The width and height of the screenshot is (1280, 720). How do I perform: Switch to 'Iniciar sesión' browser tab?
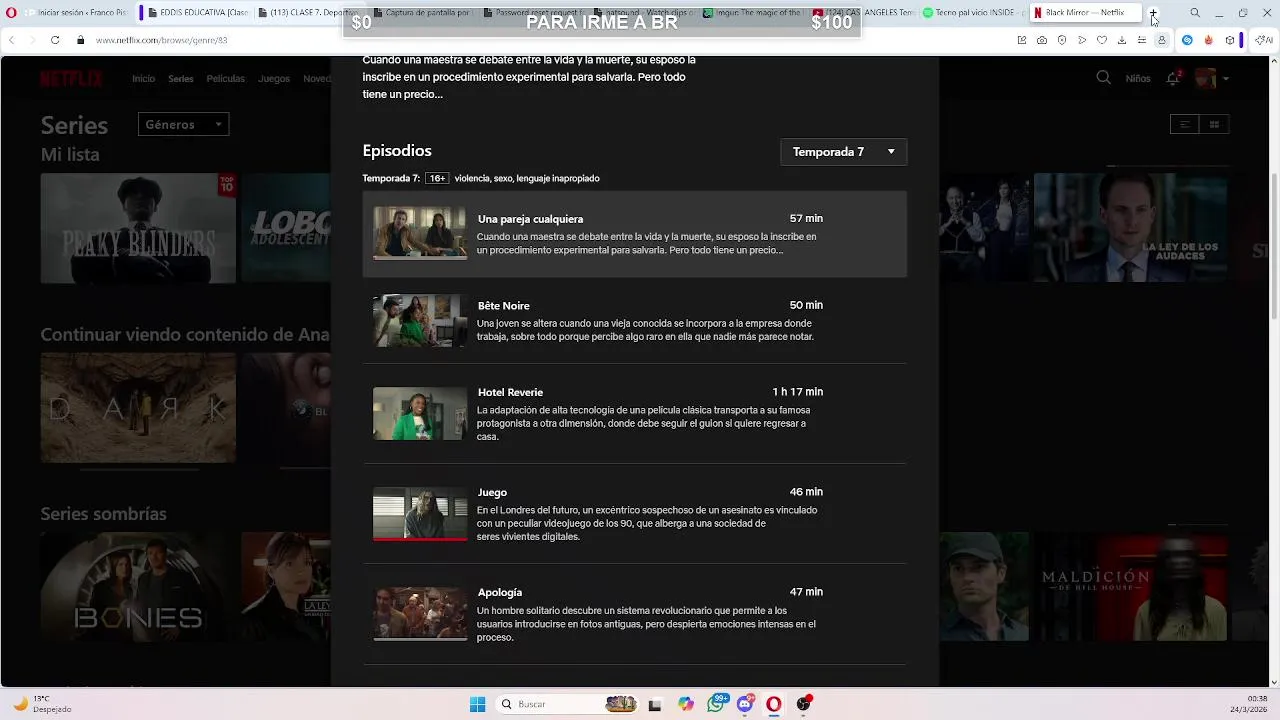point(78,13)
